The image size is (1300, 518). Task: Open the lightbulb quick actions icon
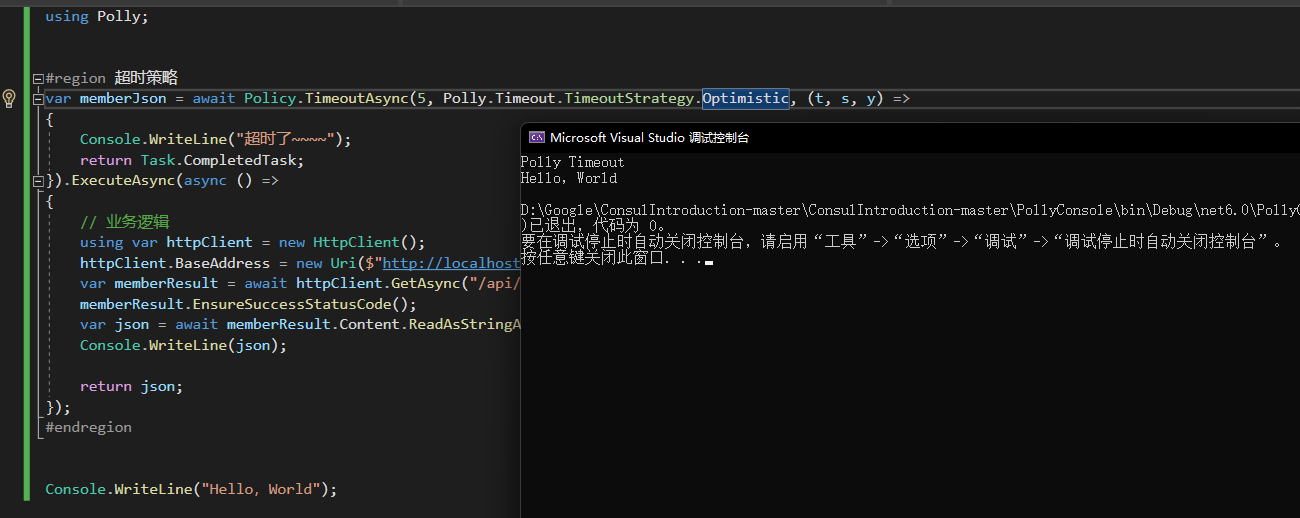pyautogui.click(x=9, y=98)
